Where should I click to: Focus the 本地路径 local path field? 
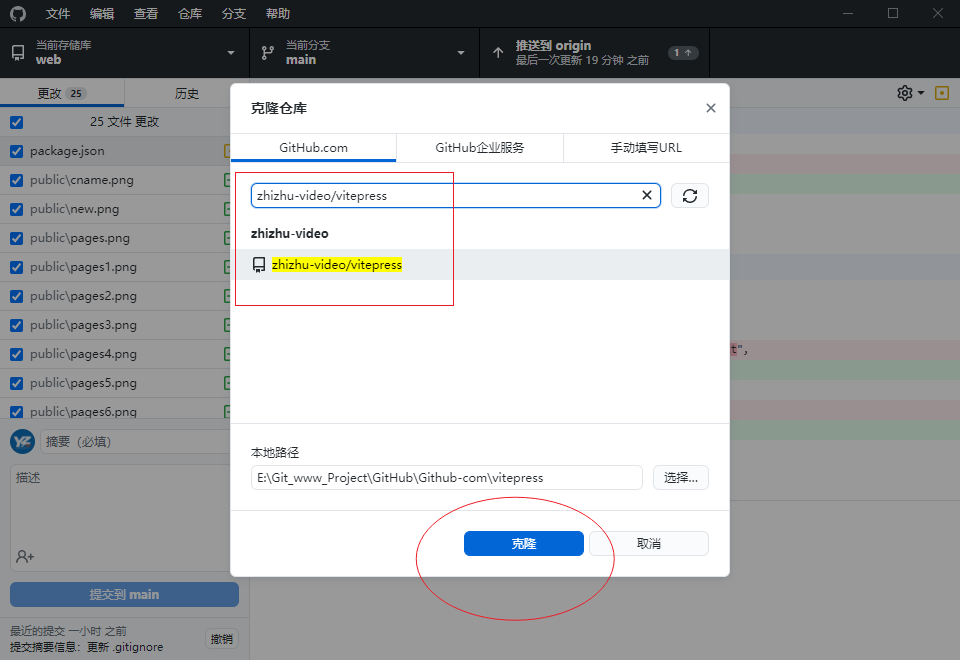[x=447, y=478]
